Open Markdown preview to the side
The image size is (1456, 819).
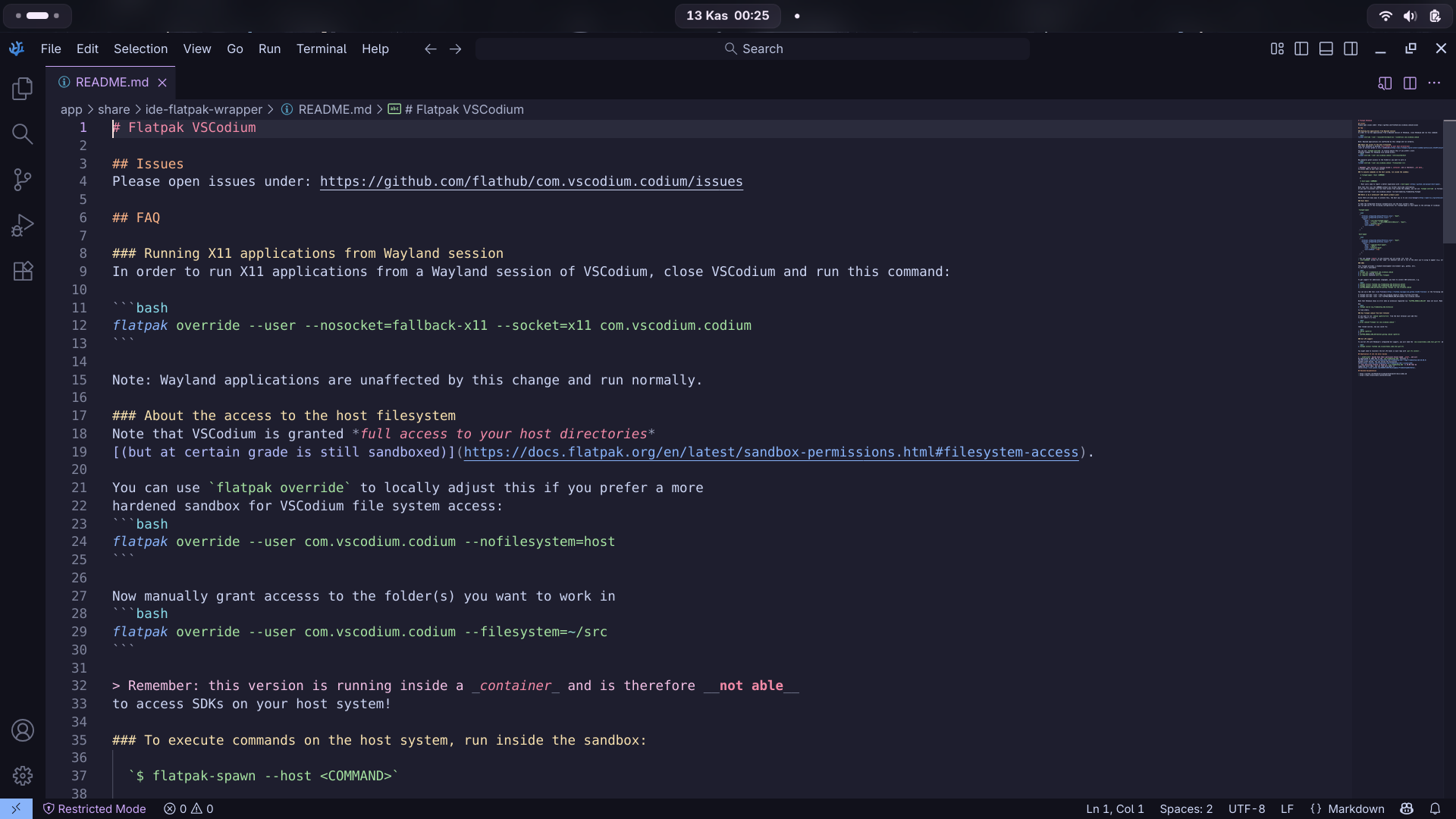1385,83
